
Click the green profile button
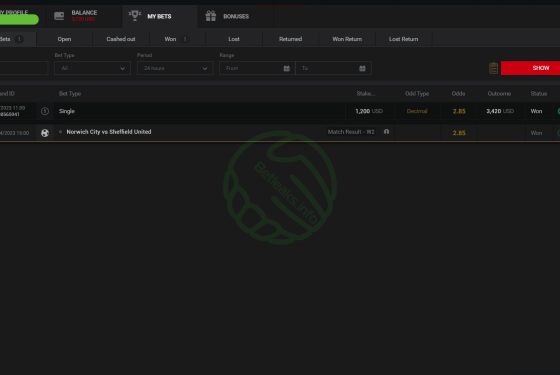[x=19, y=19]
